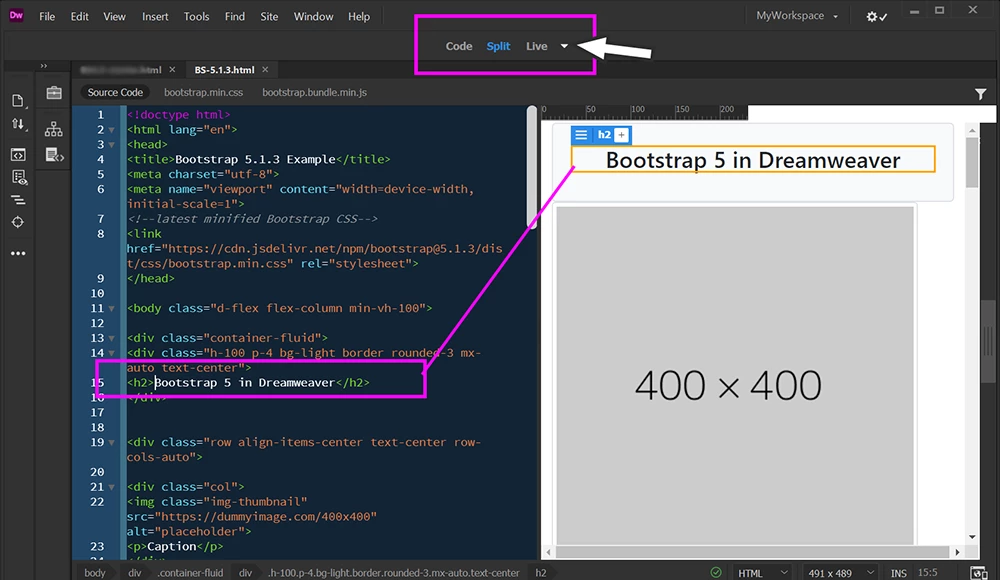1000x580 pixels.
Task: Select the h2 tag in status bar tag selector
Action: click(540, 573)
